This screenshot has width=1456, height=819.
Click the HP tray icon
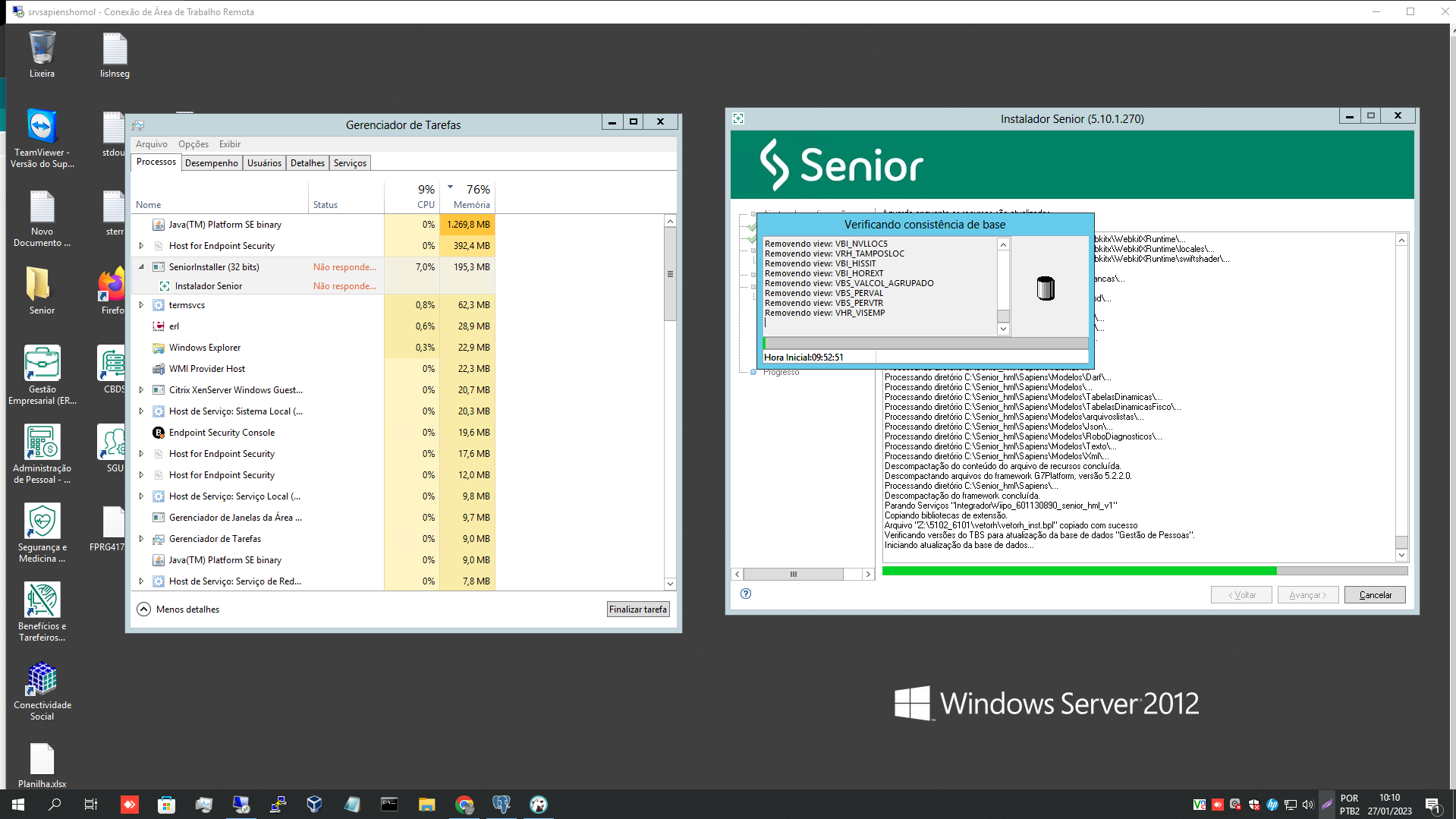[1272, 805]
